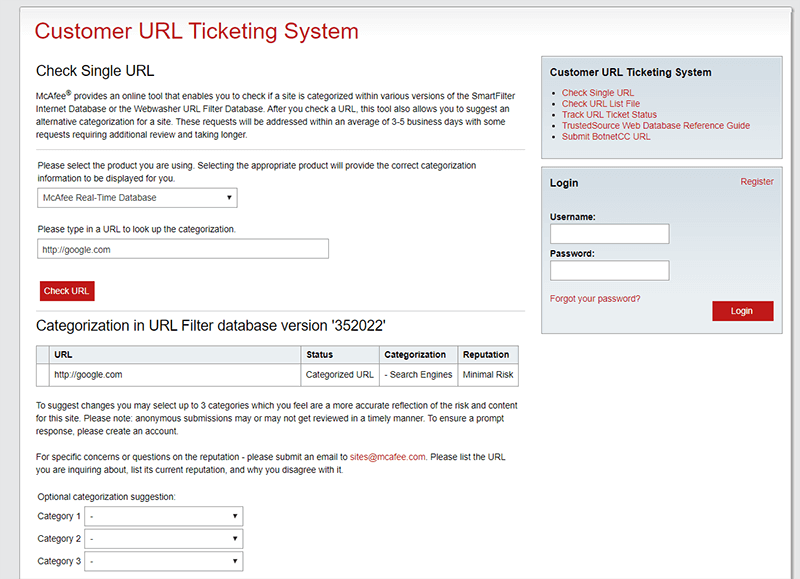Click the Status column header
The height and width of the screenshot is (579, 800).
coord(339,355)
